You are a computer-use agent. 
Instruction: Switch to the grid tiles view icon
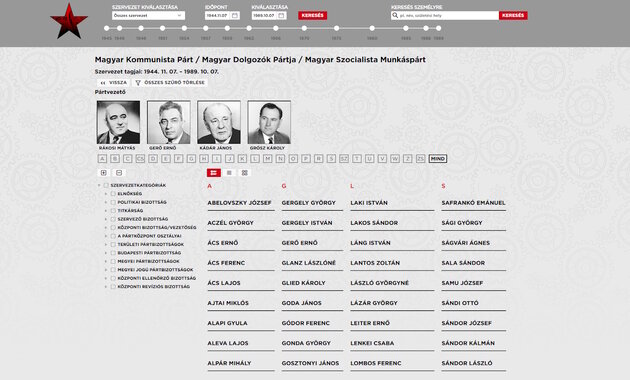(244, 173)
